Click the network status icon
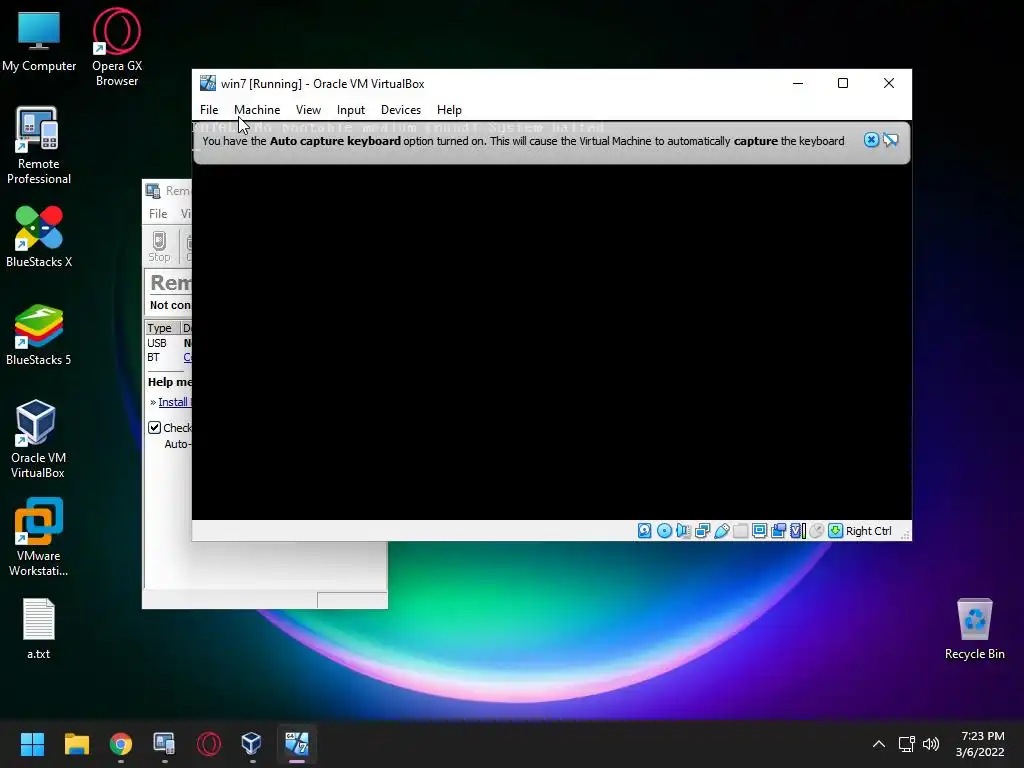 703,531
